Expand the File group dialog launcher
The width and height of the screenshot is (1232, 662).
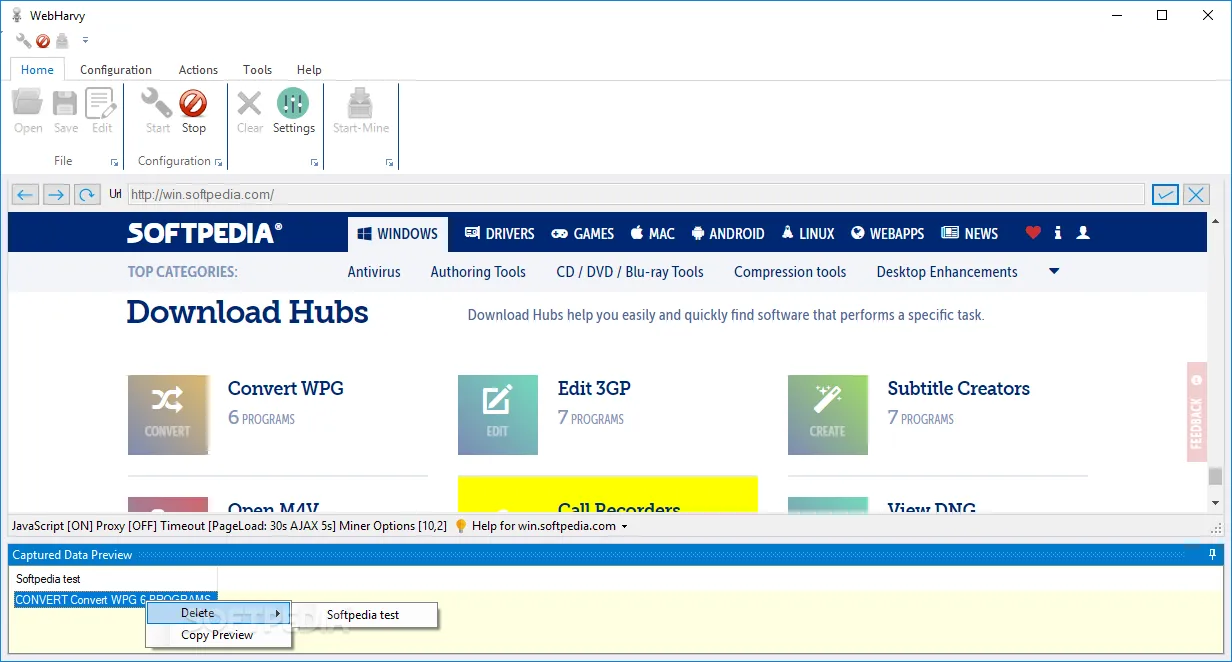click(x=114, y=162)
